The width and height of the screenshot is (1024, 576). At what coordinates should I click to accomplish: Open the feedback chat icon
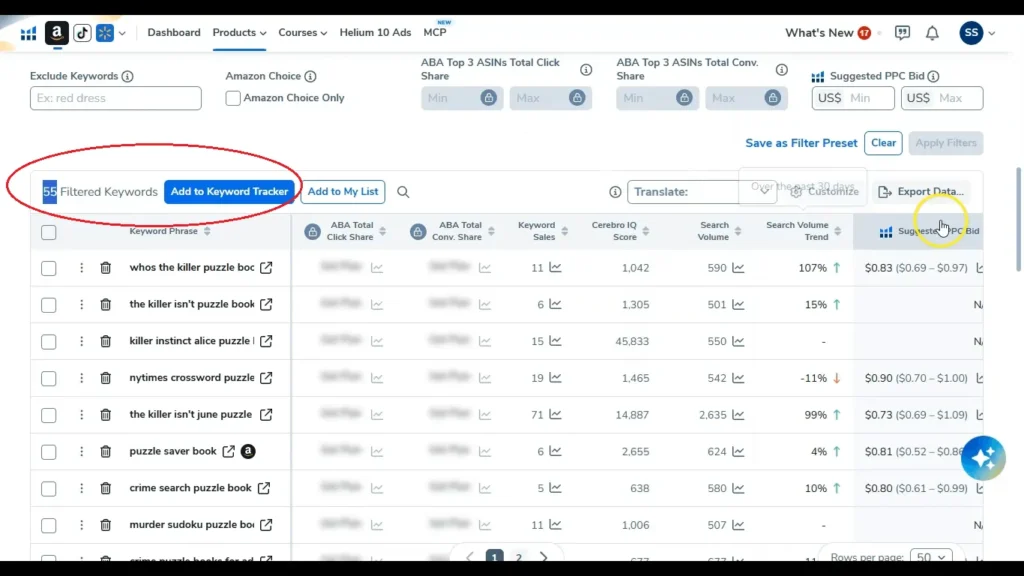[x=902, y=33]
